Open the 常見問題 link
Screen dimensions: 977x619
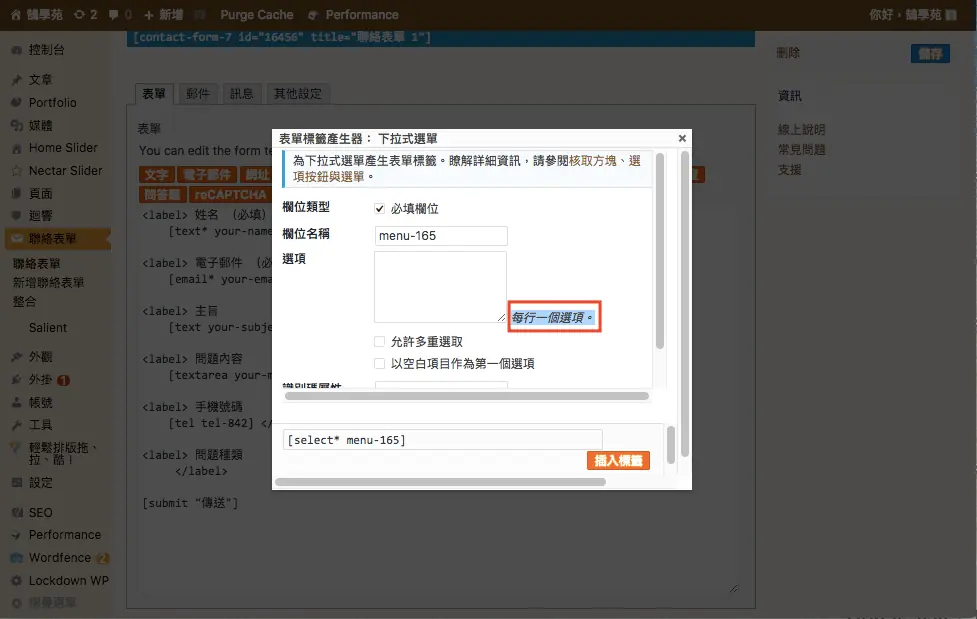click(801, 150)
